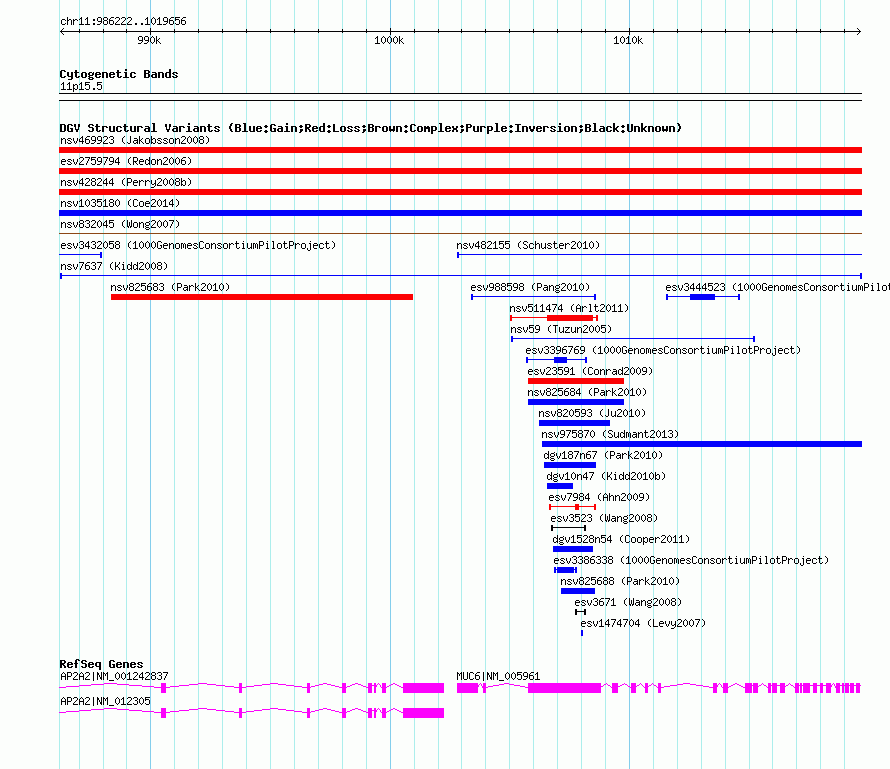The height and width of the screenshot is (769, 890).
Task: Click AP2A2|NM_001242837 gene label
Action: 114,676
